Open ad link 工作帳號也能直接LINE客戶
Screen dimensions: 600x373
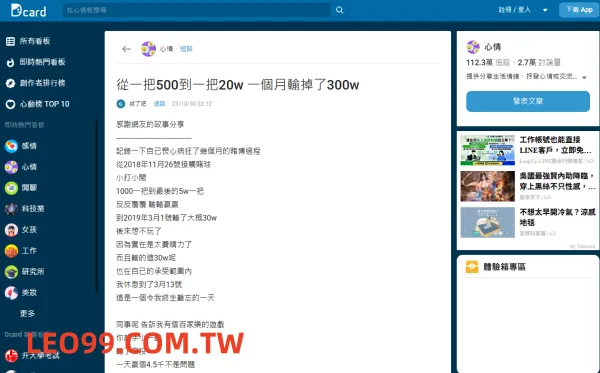555,145
